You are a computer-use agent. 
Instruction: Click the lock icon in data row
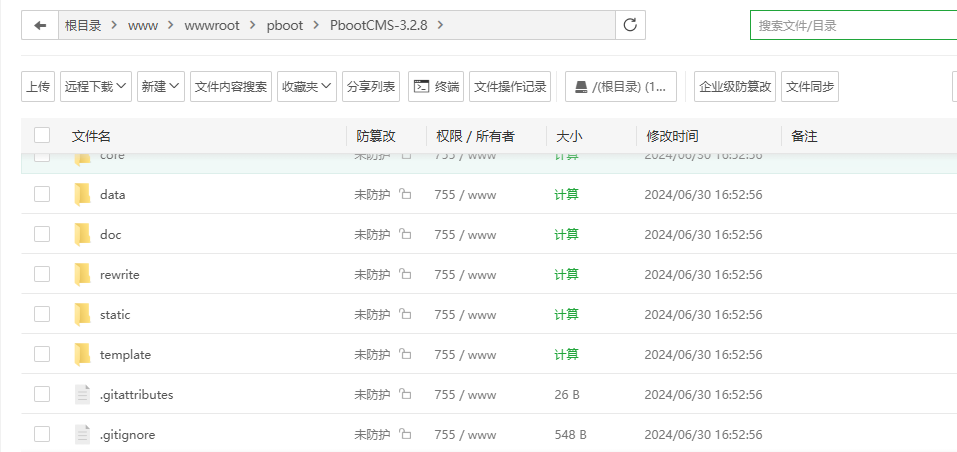pos(405,195)
